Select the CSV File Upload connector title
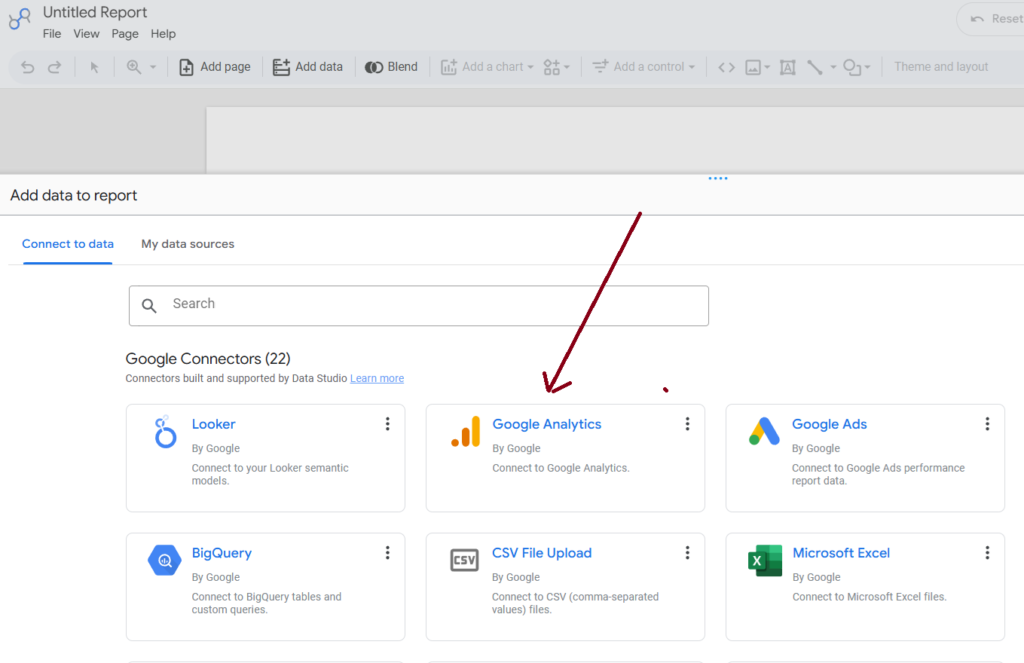 pyautogui.click(x=542, y=553)
